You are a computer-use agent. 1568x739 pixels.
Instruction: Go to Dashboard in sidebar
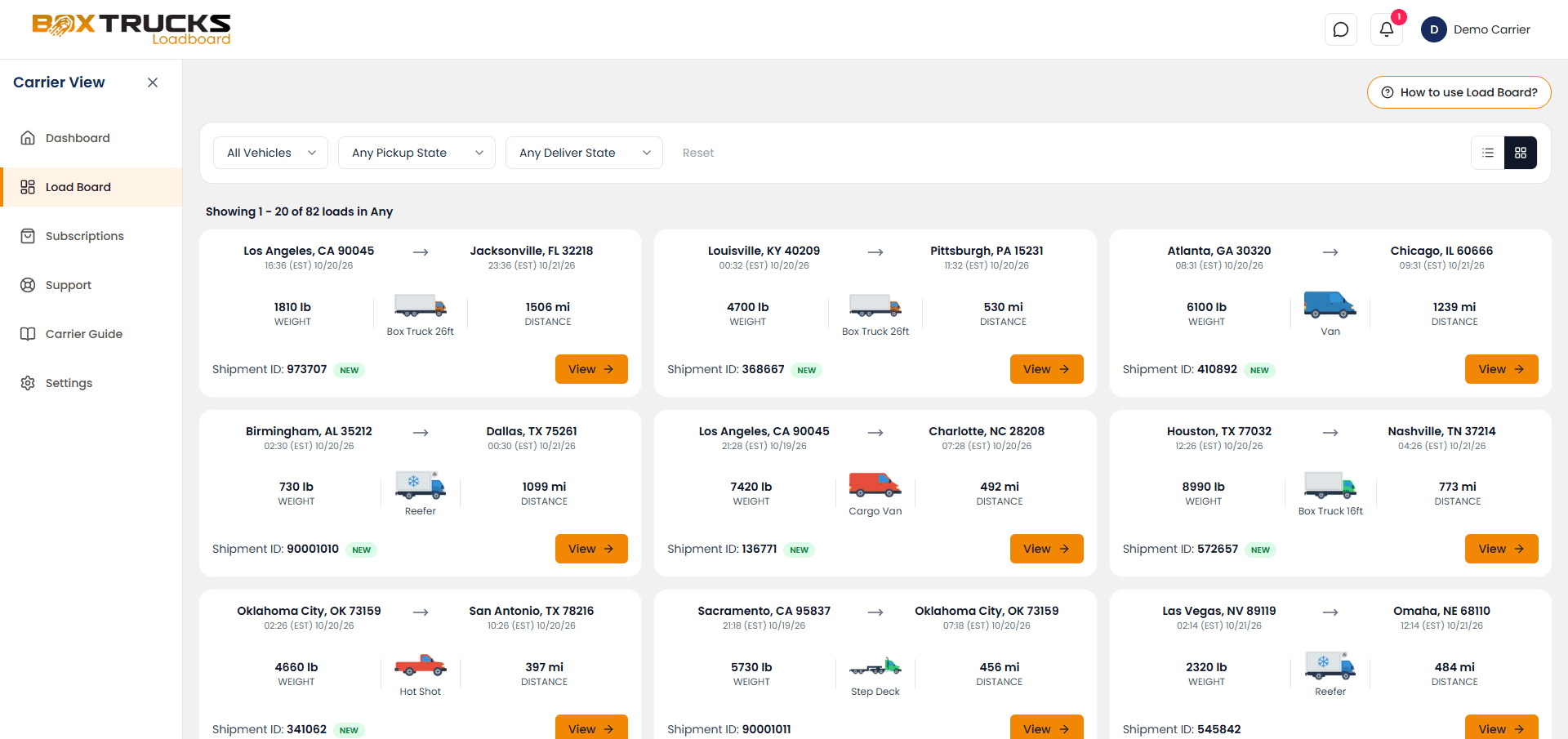(x=91, y=138)
